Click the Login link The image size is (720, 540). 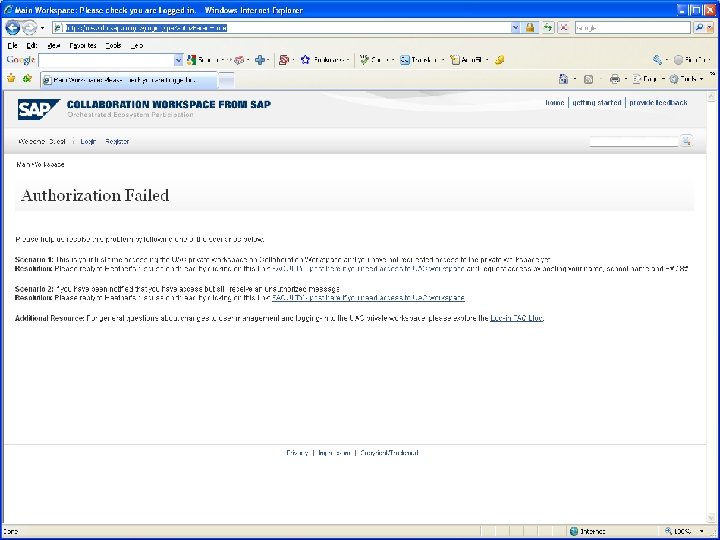(88, 141)
